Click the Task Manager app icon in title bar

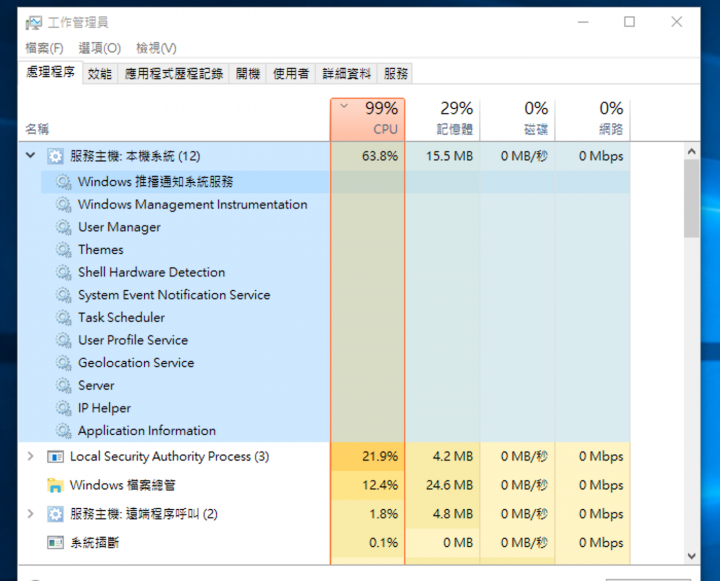[x=34, y=23]
